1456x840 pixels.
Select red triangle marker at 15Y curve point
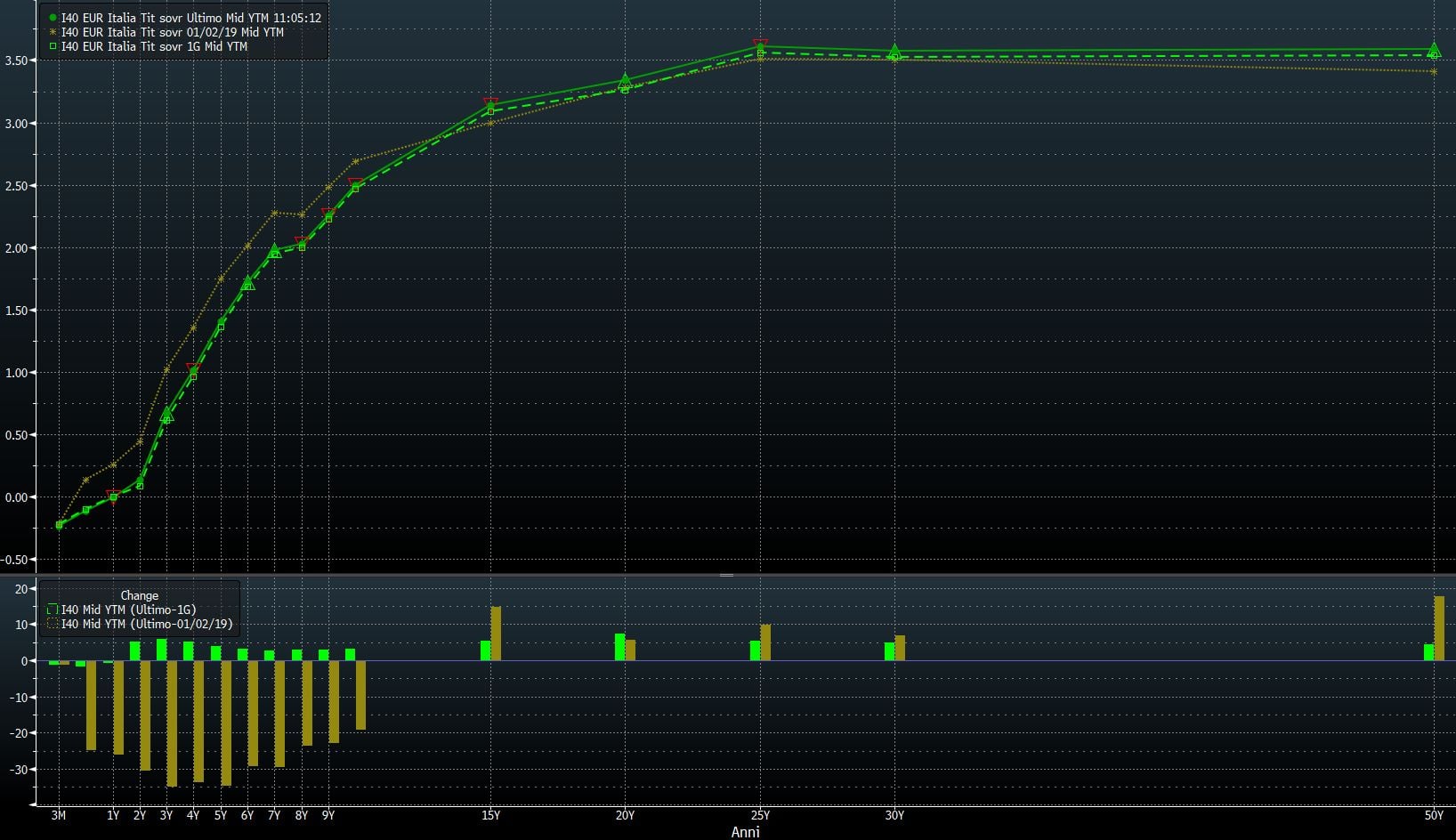[490, 102]
